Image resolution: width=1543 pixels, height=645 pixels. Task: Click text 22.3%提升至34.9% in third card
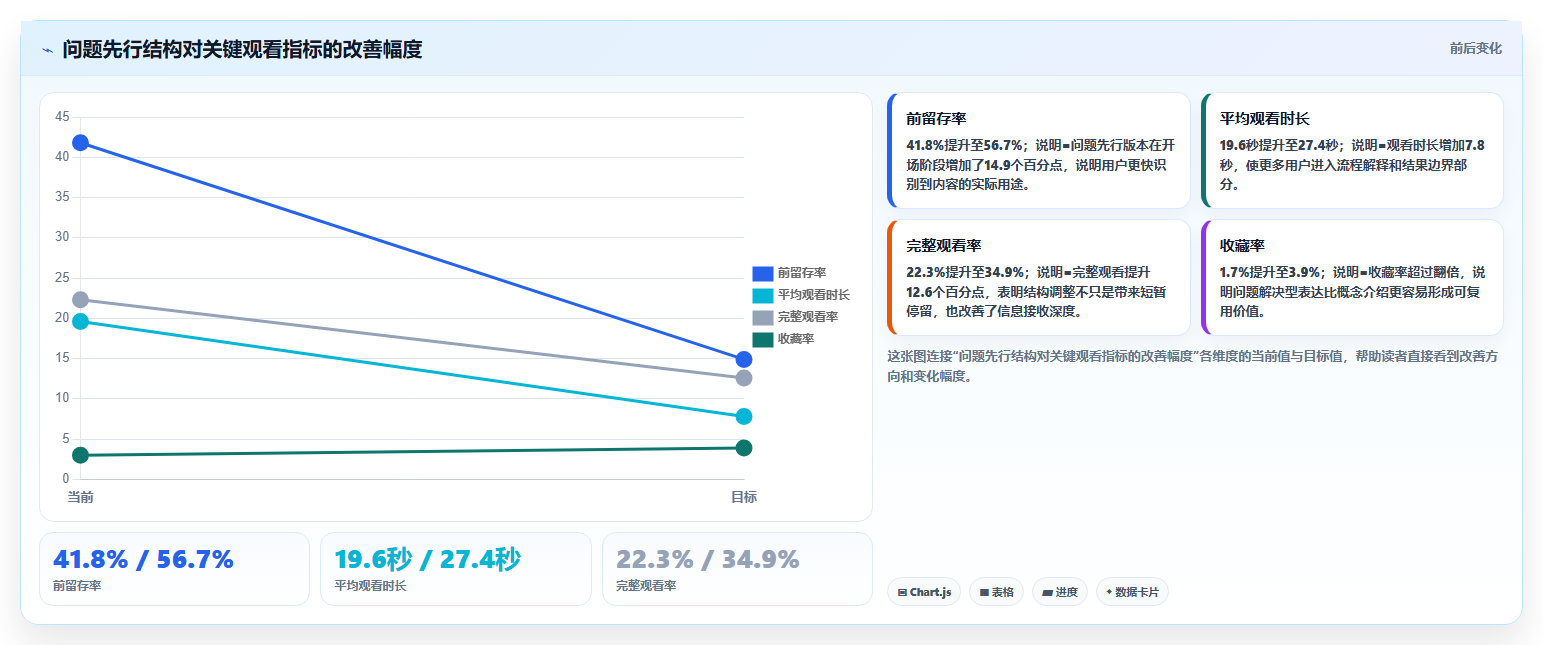(x=962, y=272)
